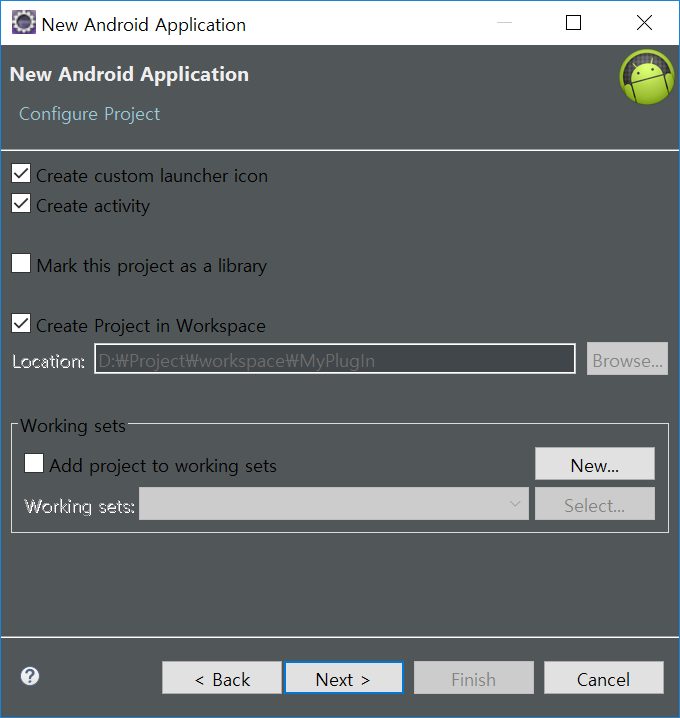
Task: Click New... working set button
Action: (595, 464)
